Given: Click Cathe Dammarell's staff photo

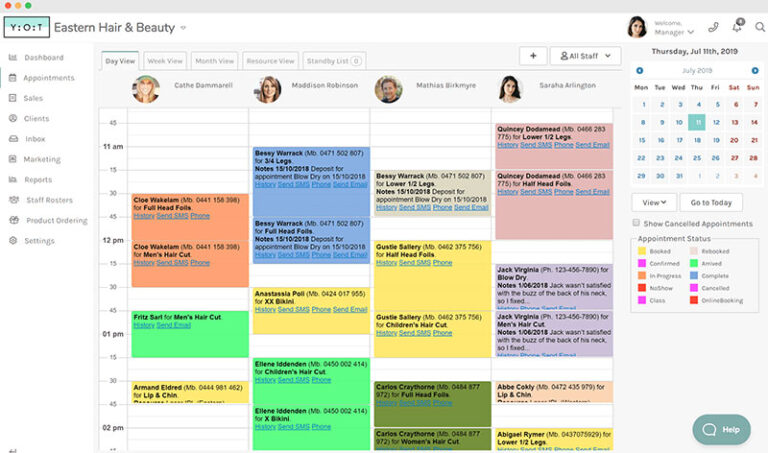Looking at the screenshot, I should 145,89.
